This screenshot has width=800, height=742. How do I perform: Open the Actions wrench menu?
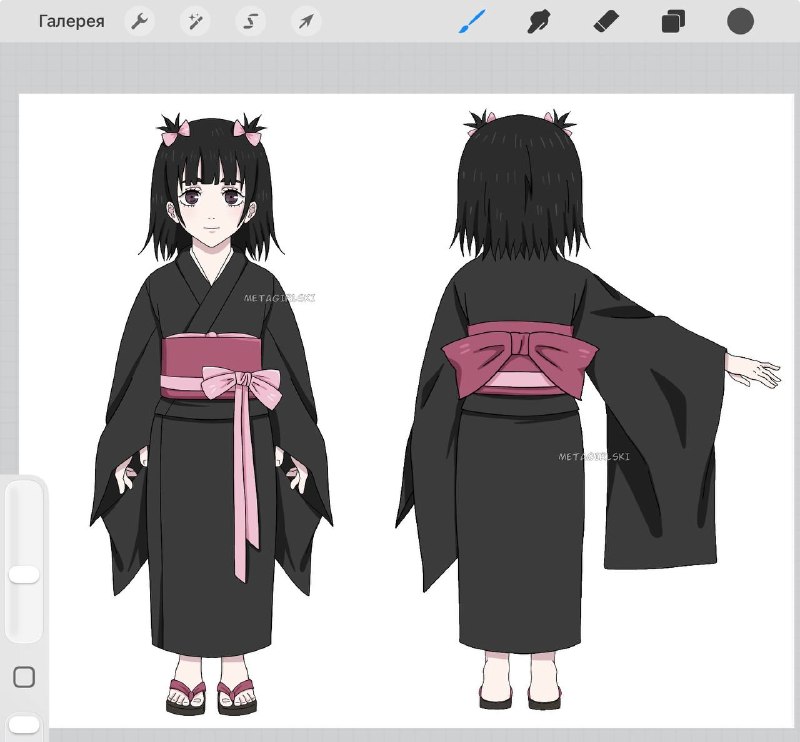coord(140,21)
